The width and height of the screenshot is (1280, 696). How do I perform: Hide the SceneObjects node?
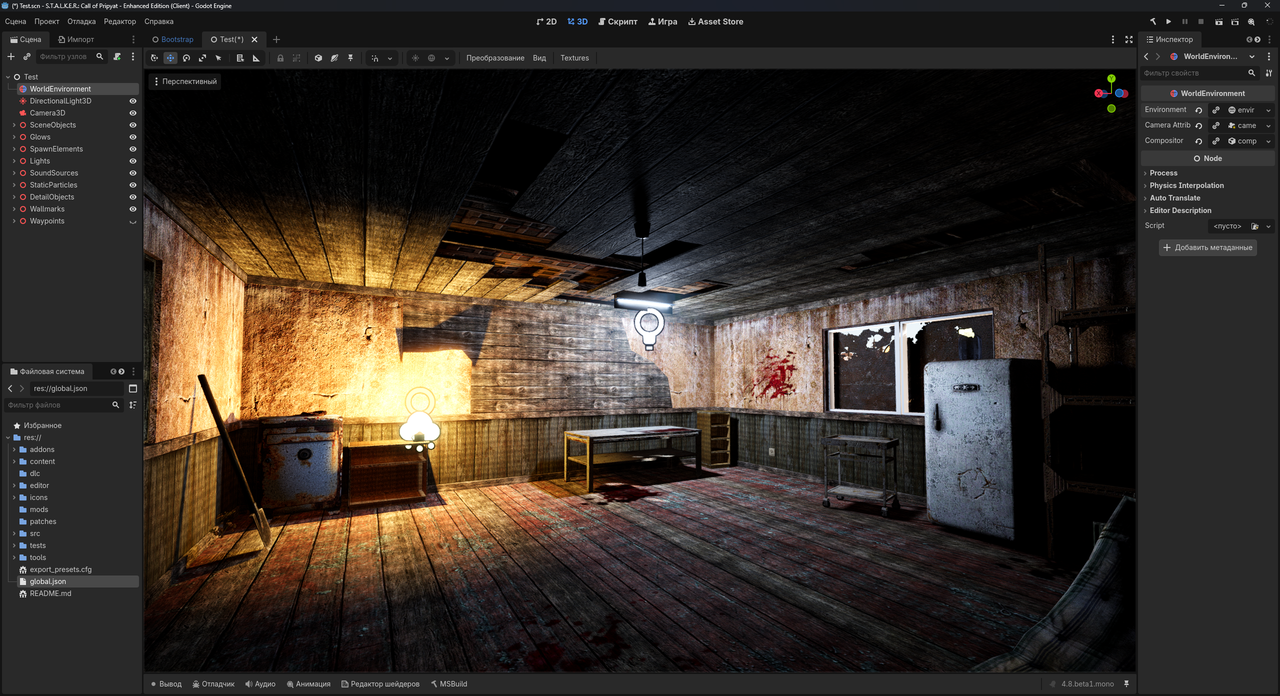[133, 125]
